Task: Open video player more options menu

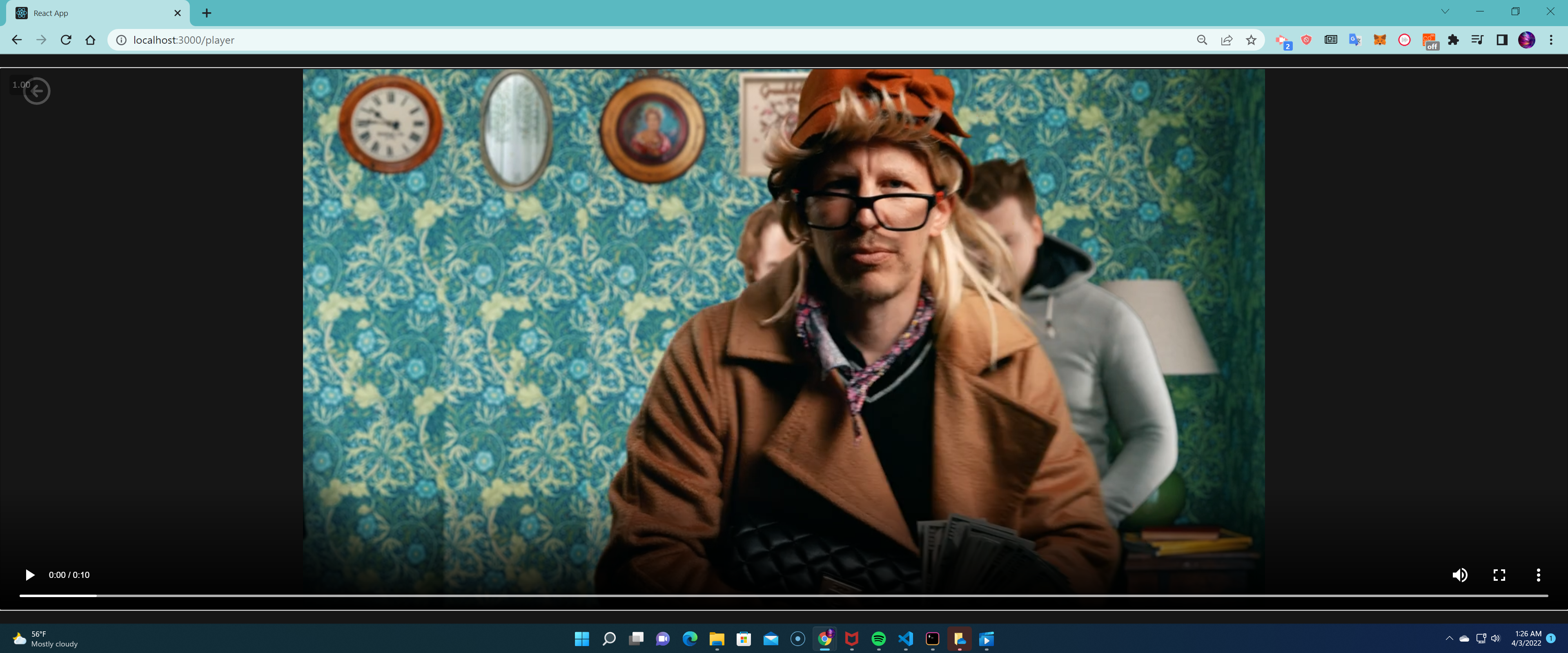Action: coord(1537,575)
